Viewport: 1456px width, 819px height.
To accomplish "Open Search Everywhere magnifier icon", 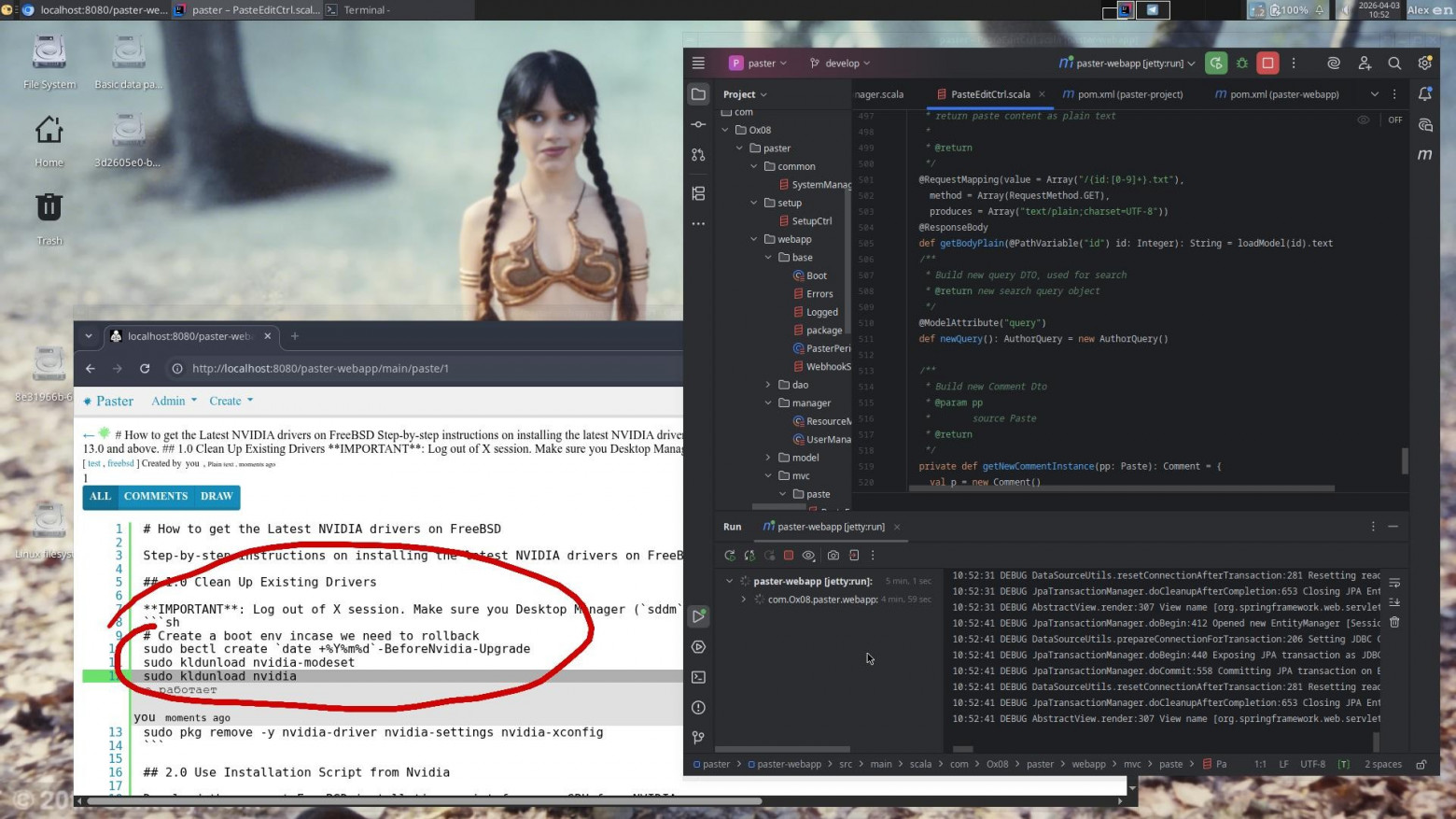I will (x=1394, y=64).
